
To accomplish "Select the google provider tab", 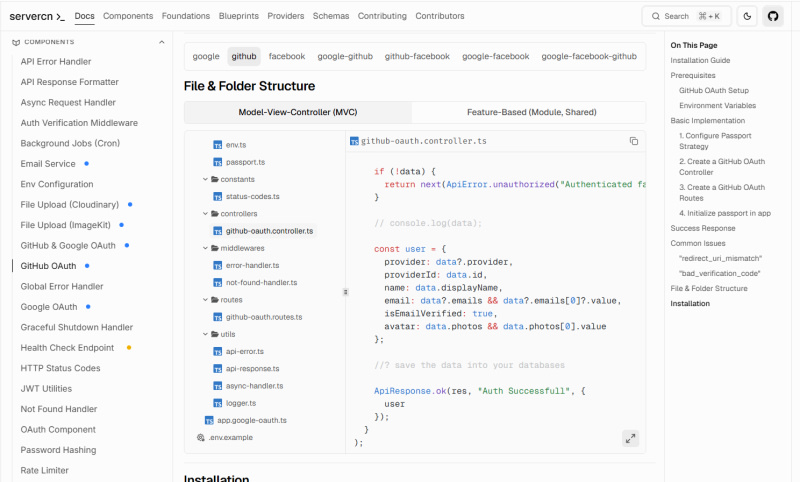I will point(206,56).
